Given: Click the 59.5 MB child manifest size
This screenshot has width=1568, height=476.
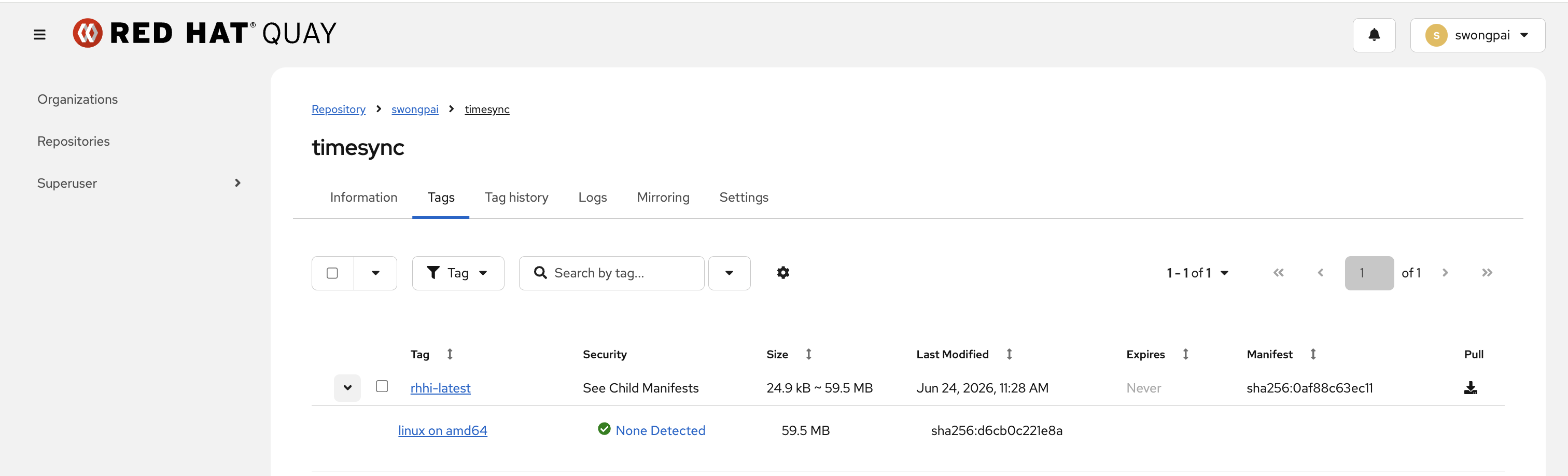Looking at the screenshot, I should [x=805, y=430].
